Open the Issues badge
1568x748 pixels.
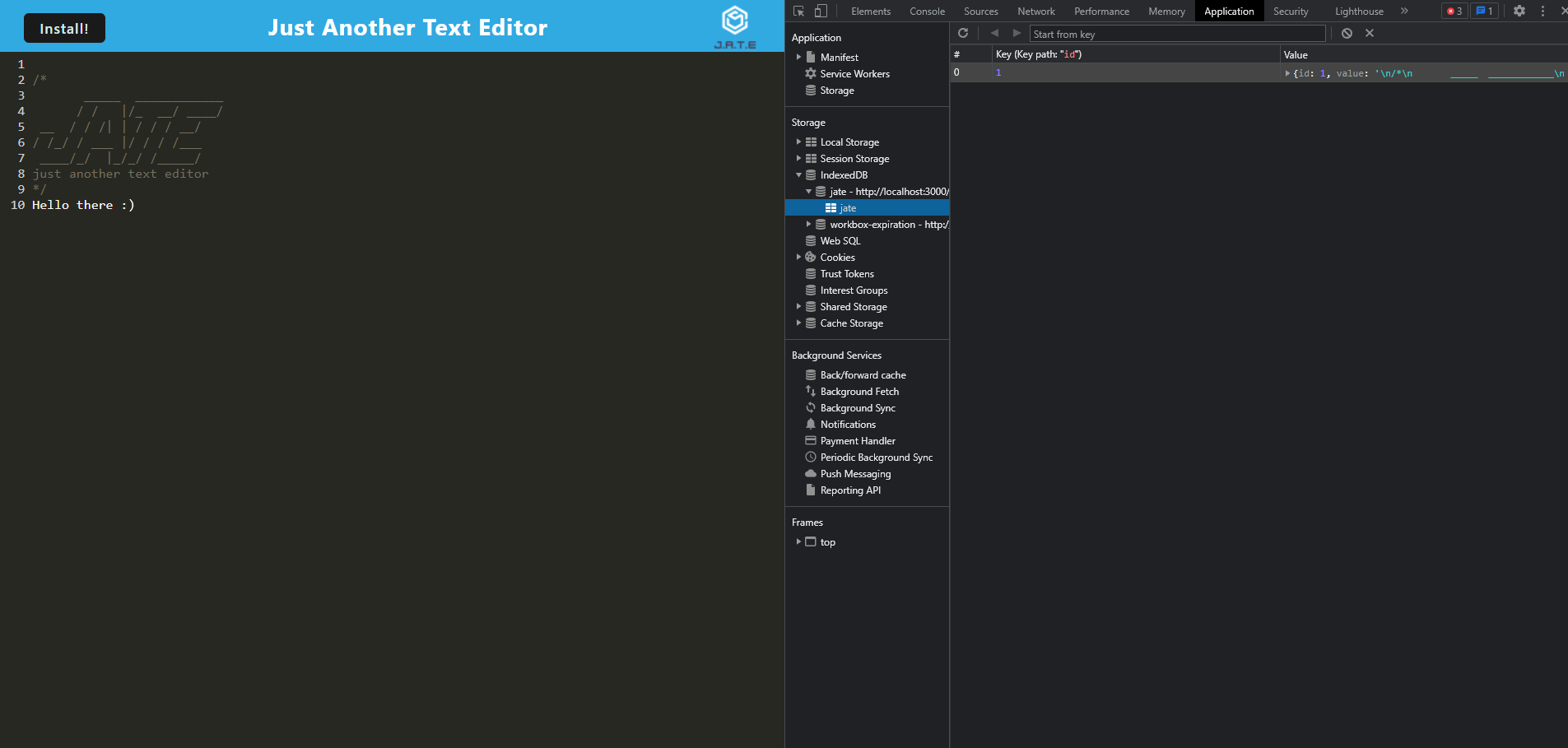(1482, 11)
